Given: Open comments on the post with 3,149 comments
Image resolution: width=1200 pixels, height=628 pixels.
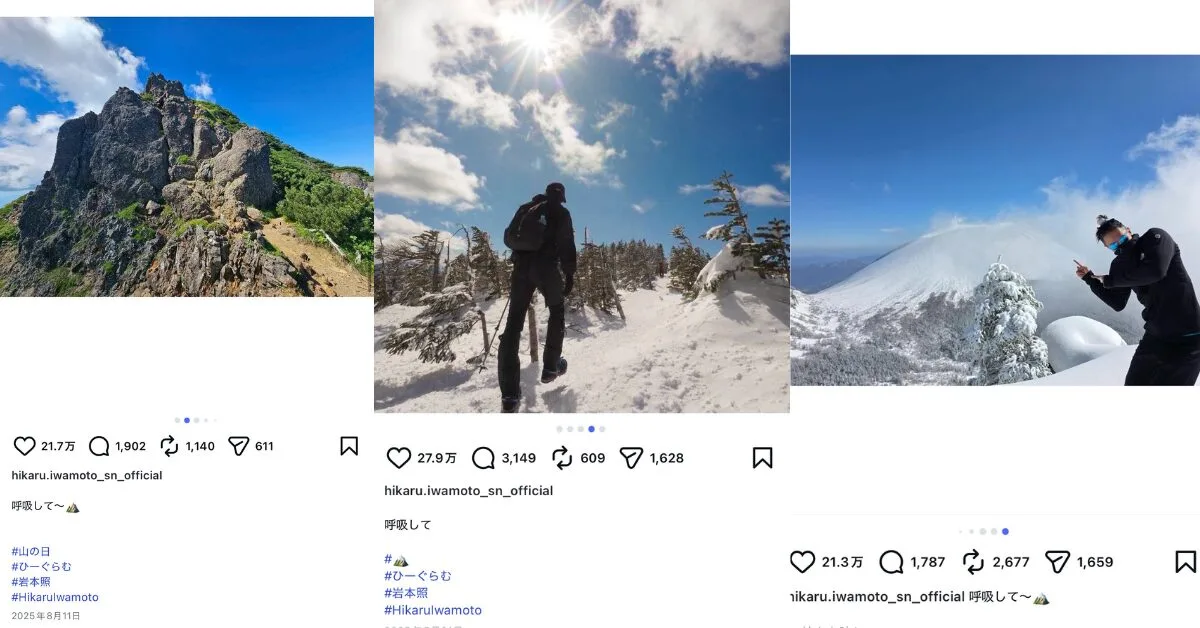Looking at the screenshot, I should 483,458.
